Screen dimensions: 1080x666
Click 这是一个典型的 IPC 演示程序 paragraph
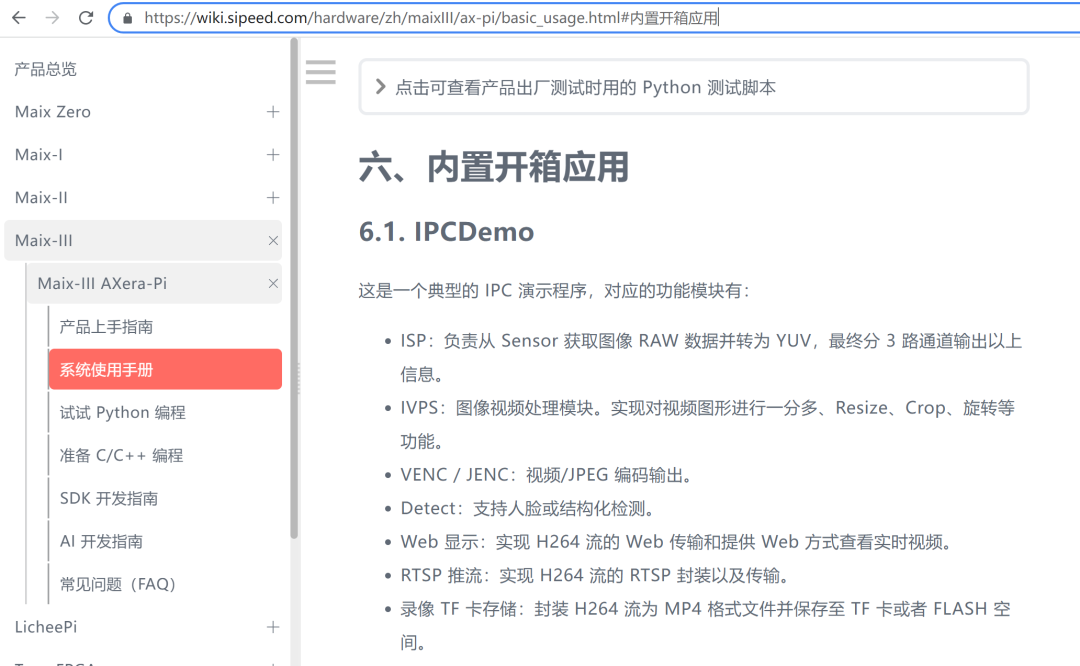pos(554,291)
